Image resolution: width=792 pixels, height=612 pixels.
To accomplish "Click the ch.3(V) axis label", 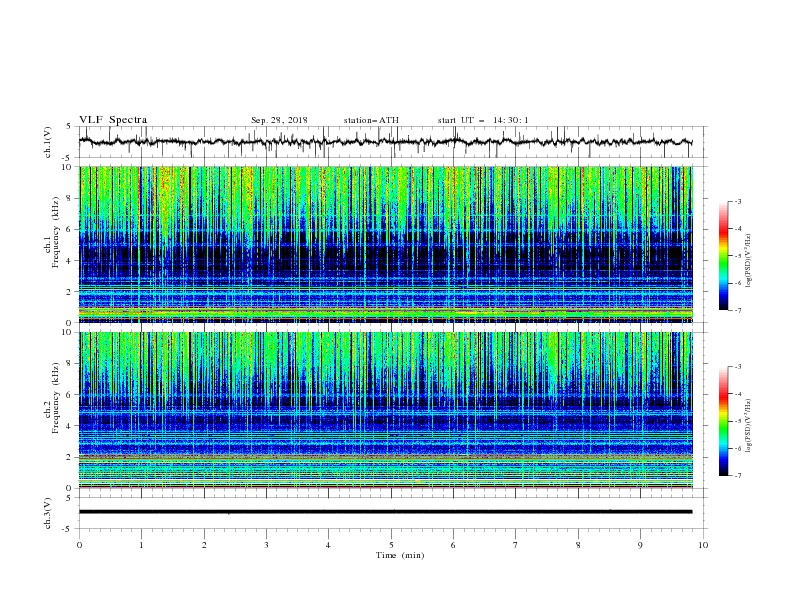I will [48, 513].
